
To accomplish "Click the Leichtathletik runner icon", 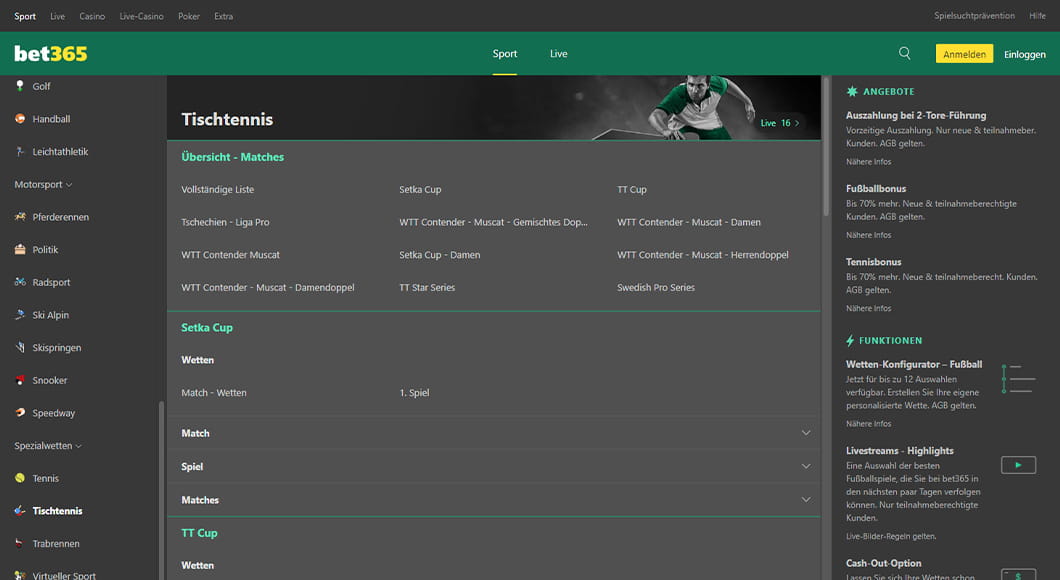I will pos(20,151).
